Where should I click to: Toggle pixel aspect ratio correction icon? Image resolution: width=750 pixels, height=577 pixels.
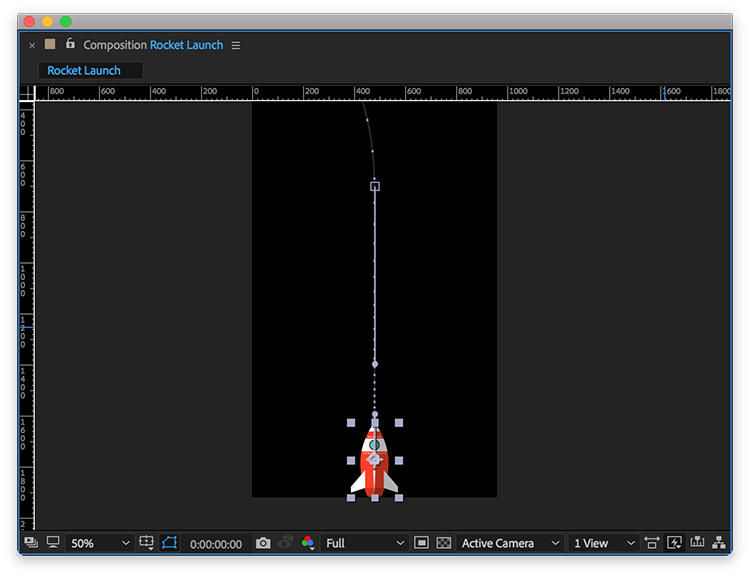tap(652, 543)
